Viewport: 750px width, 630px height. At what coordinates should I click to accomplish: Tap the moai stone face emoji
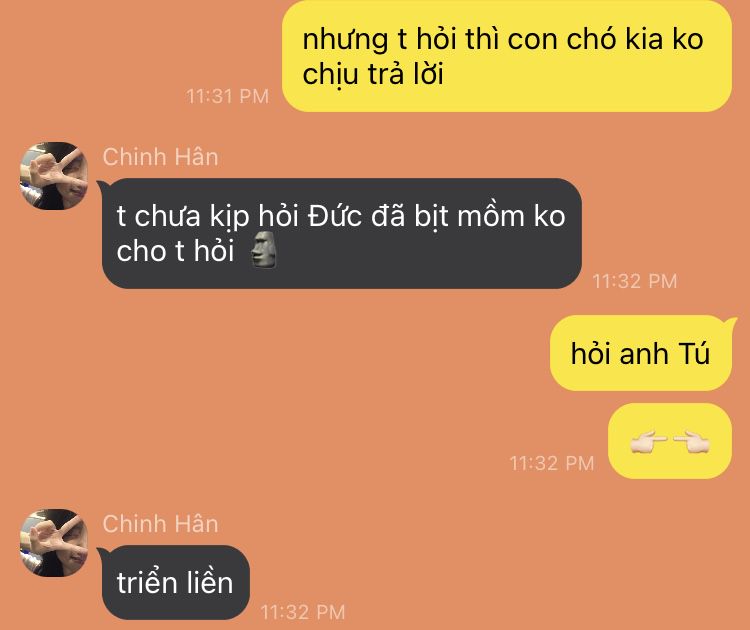tap(264, 249)
